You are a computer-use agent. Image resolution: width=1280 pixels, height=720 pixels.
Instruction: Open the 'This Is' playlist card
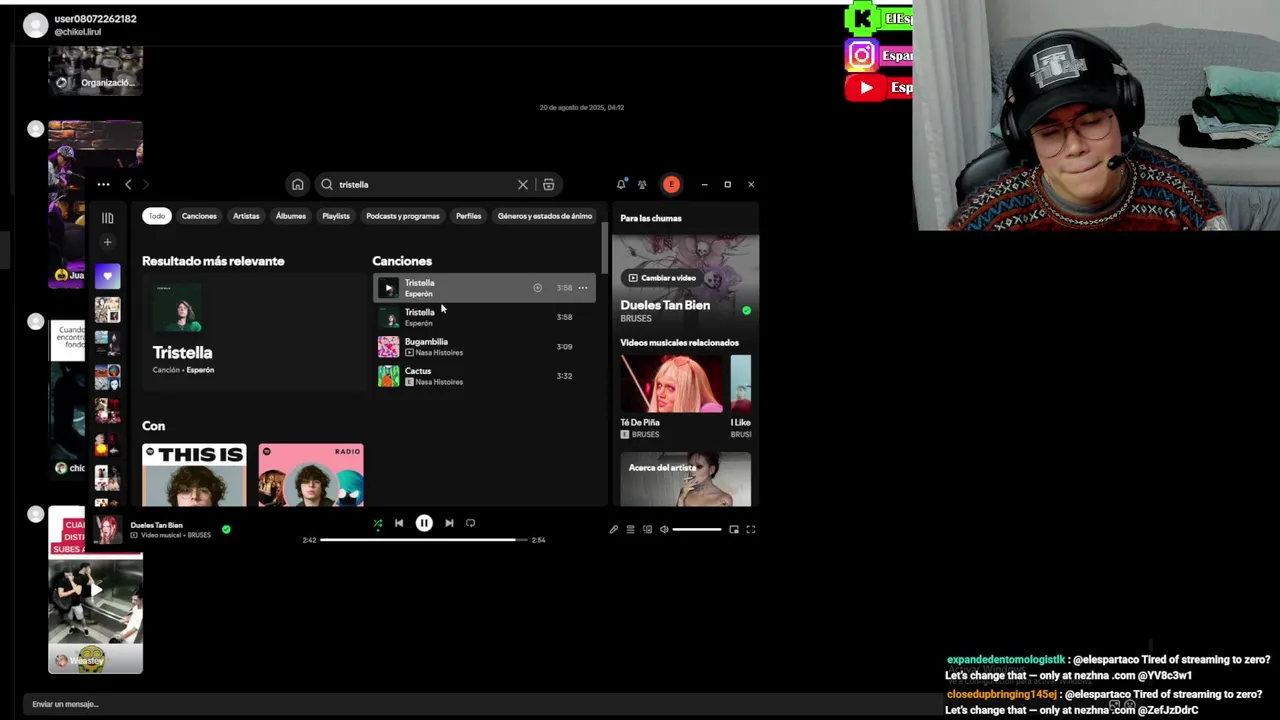coord(194,475)
